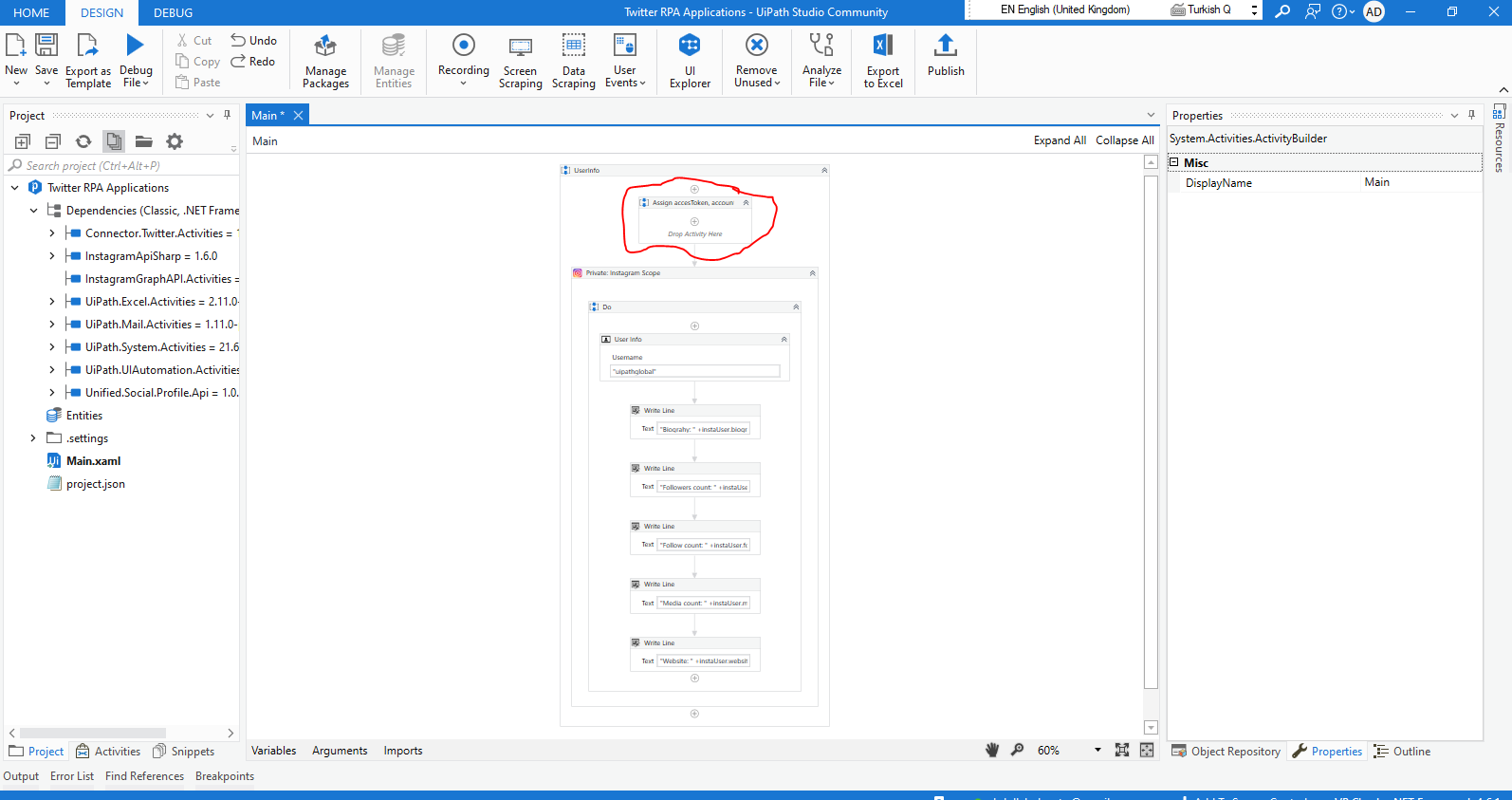Viewport: 1512px width, 800px height.
Task: Edit the Username field "uipathglobal"
Action: (694, 371)
